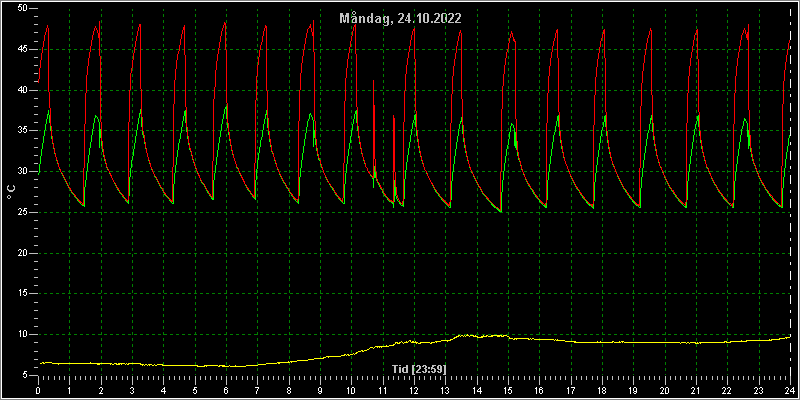Viewport: 800px width, 400px height.
Task: Select hour 0 on the time axis
Action: (x=38, y=390)
